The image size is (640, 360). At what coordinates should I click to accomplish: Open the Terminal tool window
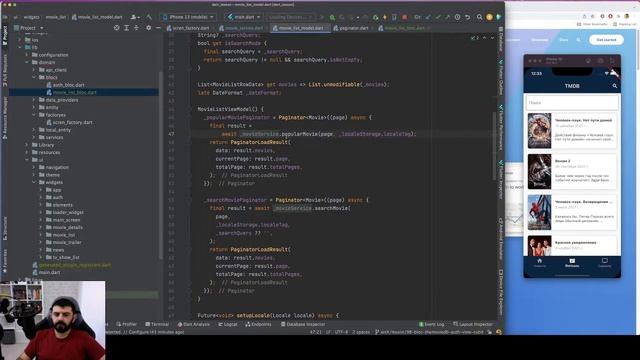157,324
